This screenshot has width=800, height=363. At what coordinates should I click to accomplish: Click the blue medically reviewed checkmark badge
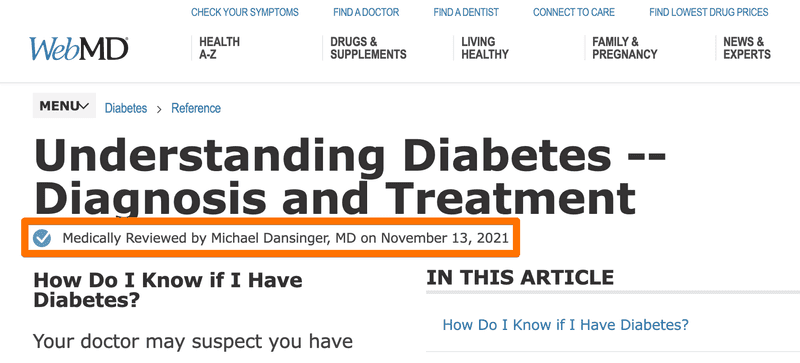pos(42,238)
